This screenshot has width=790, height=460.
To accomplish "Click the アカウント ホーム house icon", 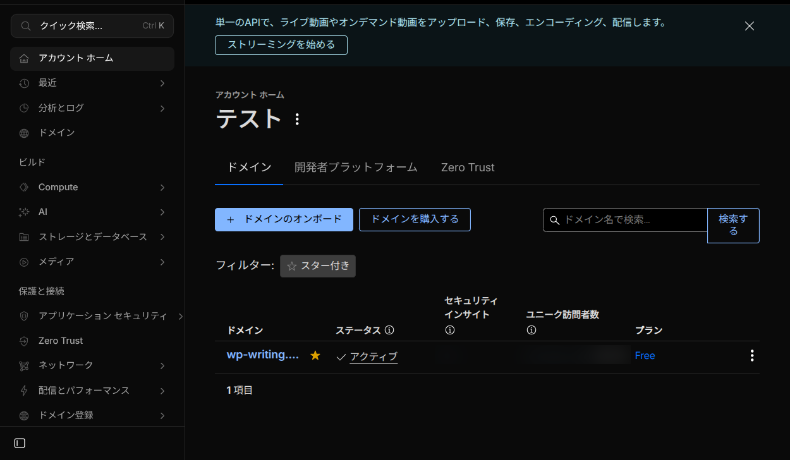I will (24, 58).
